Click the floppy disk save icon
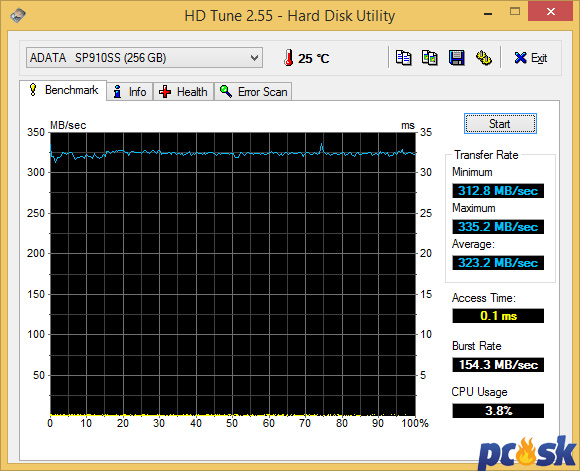This screenshot has height=471, width=580. tap(456, 58)
